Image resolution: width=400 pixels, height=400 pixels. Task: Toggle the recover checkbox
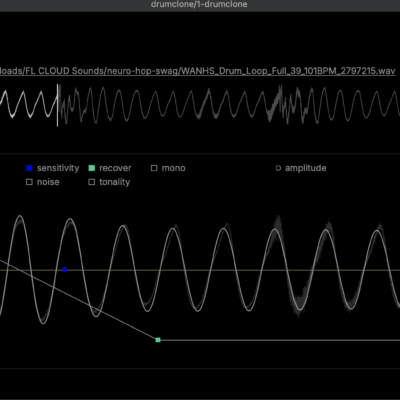point(92,168)
